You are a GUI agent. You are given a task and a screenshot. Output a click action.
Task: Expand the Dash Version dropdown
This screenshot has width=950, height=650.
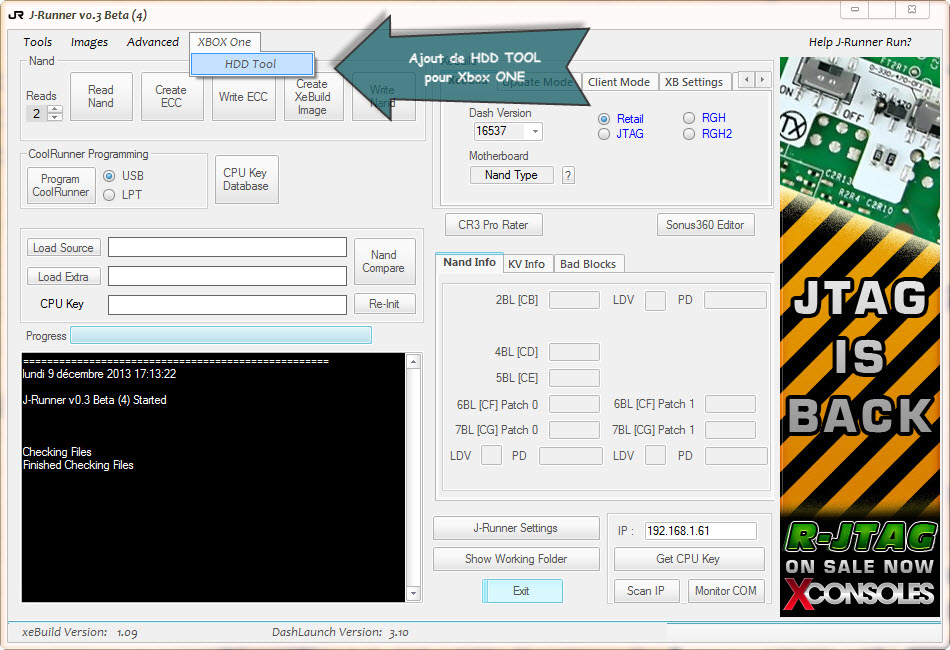(x=535, y=131)
